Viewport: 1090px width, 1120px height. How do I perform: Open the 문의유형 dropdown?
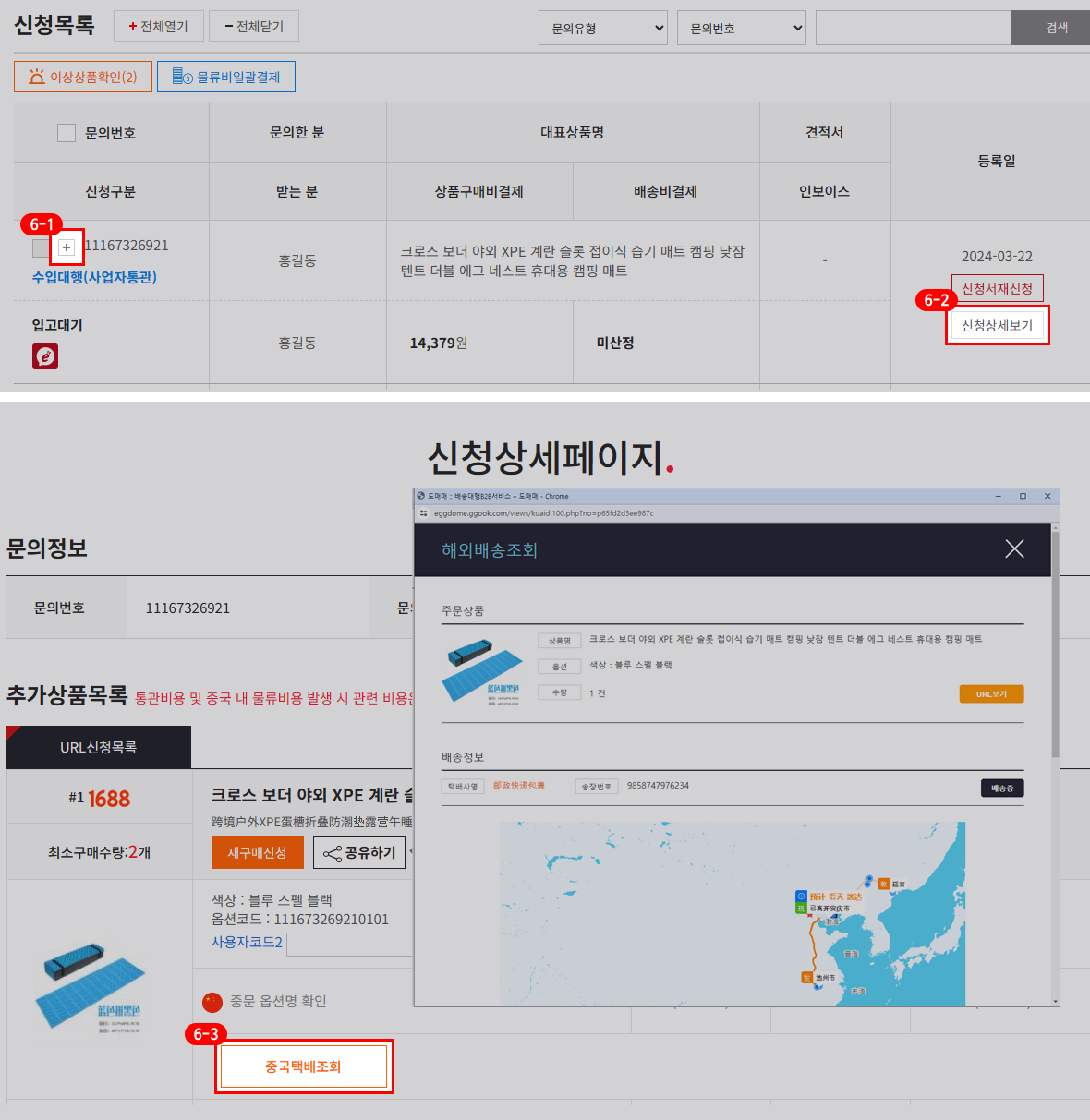tap(603, 28)
